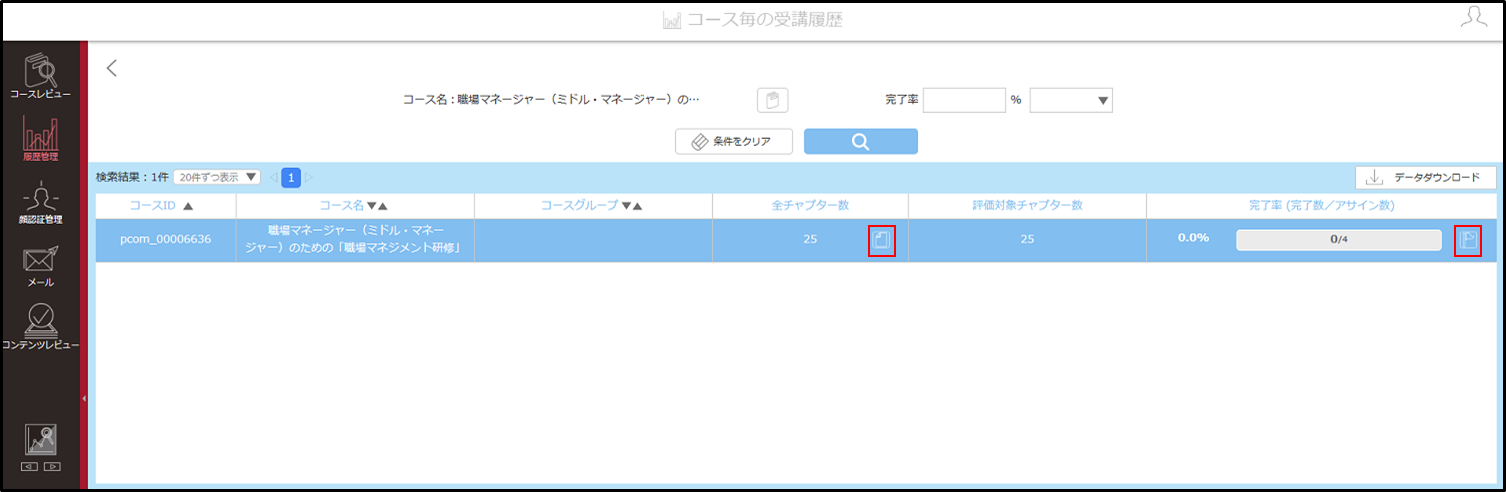This screenshot has height=492, width=1506.
Task: Go to the previous results page arrow
Action: (x=274, y=178)
